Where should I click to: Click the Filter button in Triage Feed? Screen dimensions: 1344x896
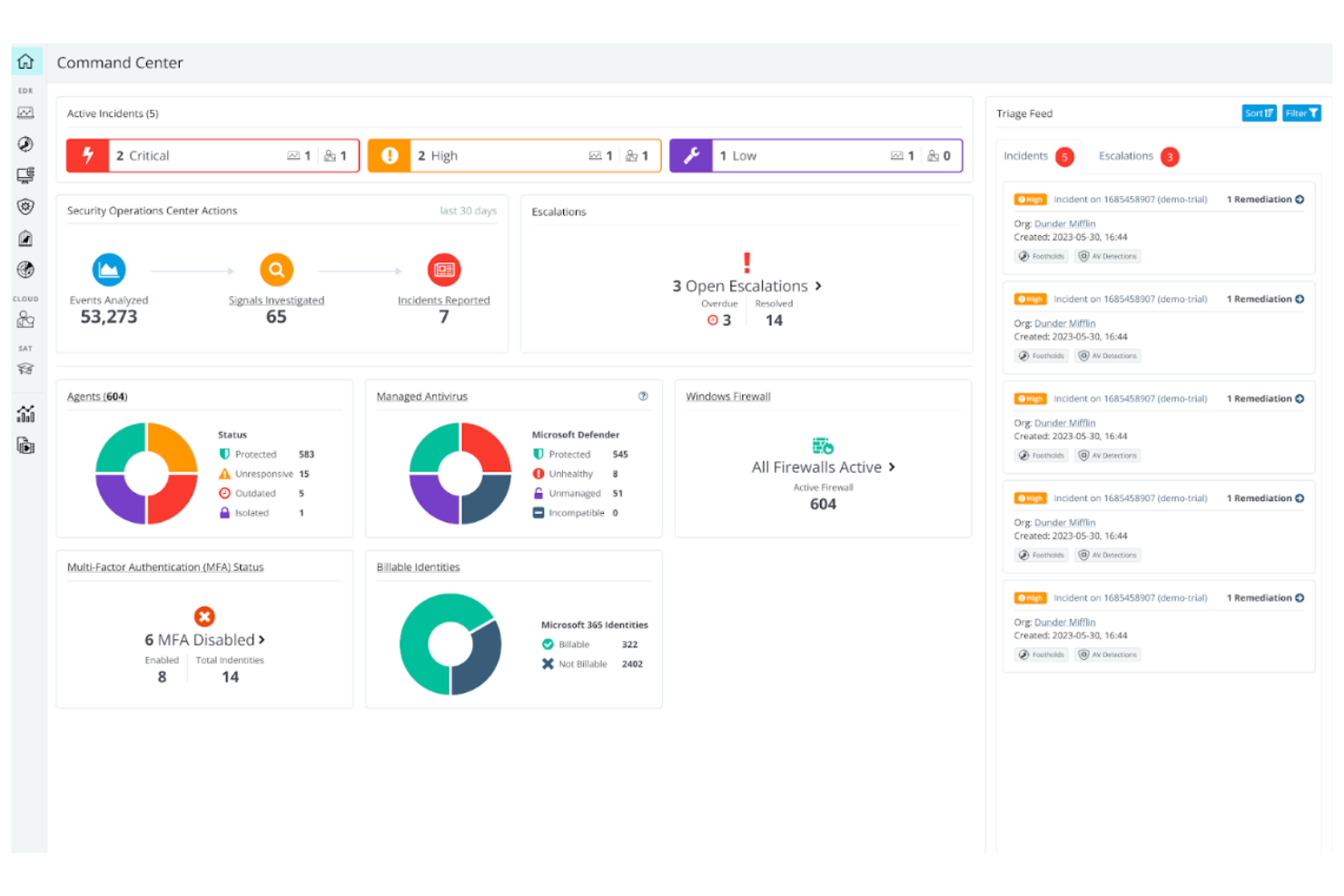click(1301, 113)
